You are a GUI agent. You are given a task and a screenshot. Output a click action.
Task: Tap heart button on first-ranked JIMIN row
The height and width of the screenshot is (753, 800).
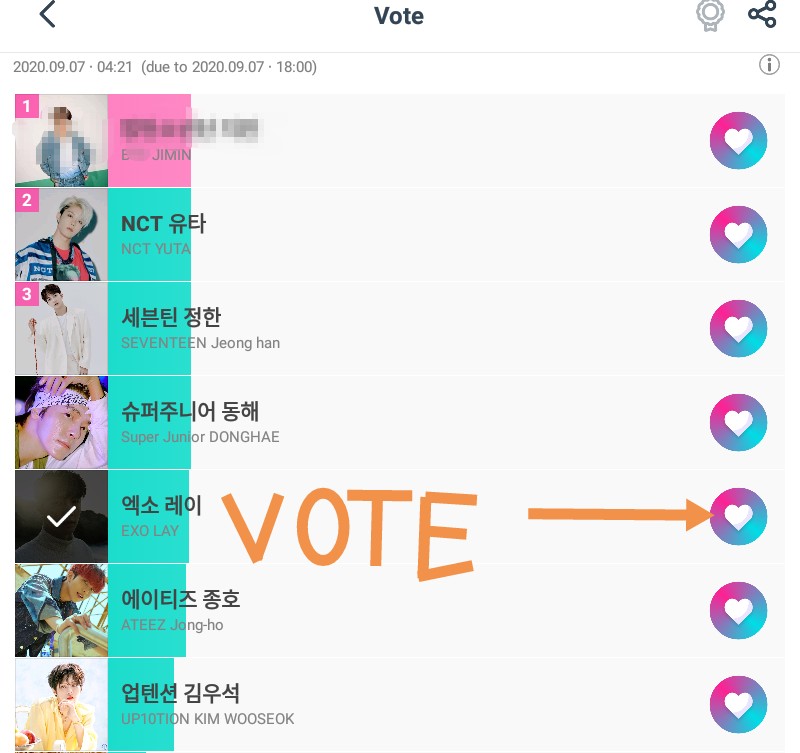pyautogui.click(x=738, y=140)
